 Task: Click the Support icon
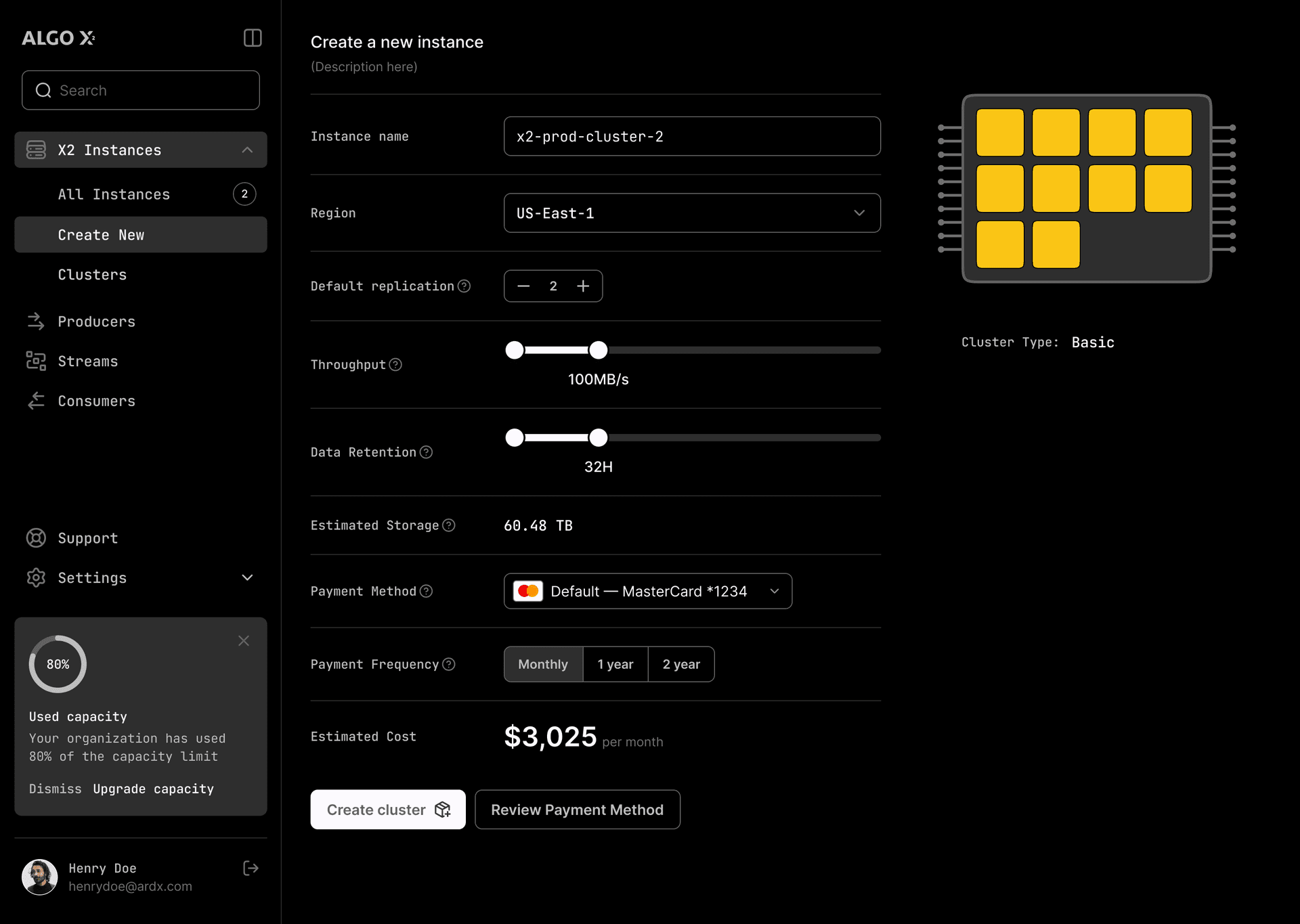36,537
